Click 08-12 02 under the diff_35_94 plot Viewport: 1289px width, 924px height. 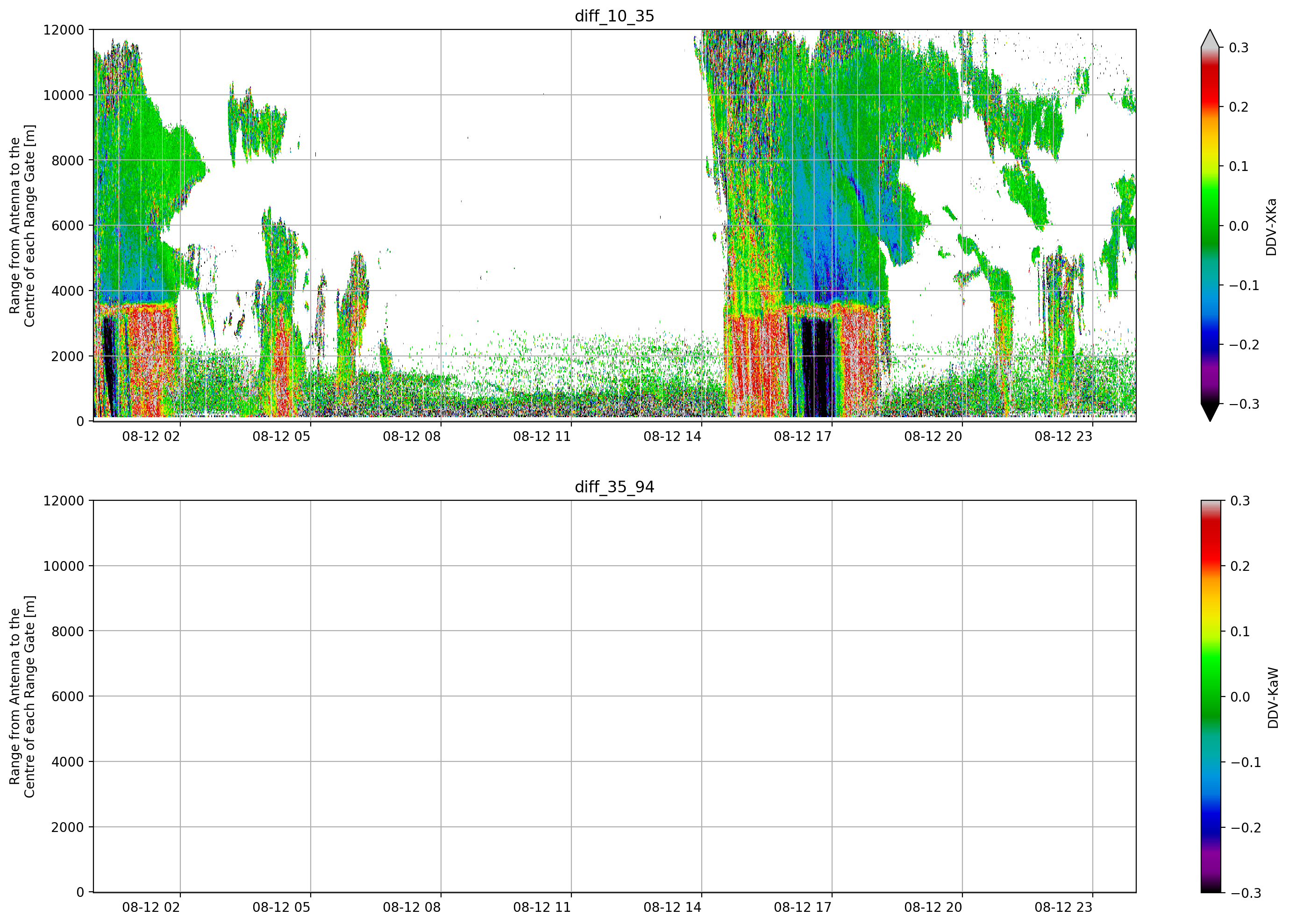(x=151, y=908)
